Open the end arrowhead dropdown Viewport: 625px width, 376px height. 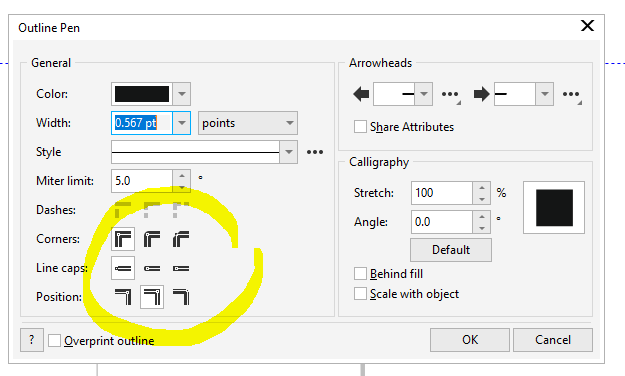(x=544, y=94)
